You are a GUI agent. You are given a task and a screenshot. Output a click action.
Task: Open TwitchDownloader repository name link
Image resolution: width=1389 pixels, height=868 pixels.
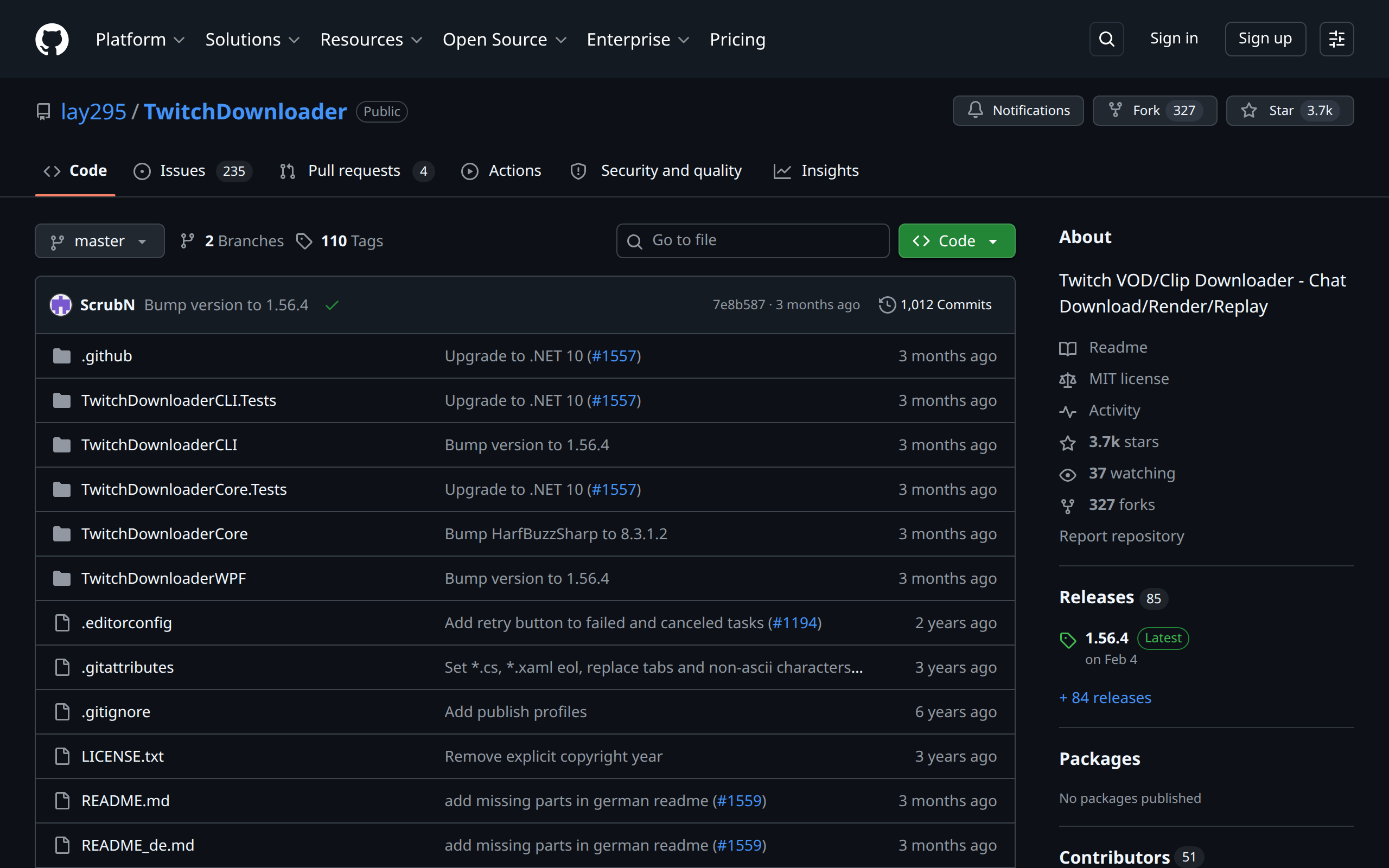(245, 111)
